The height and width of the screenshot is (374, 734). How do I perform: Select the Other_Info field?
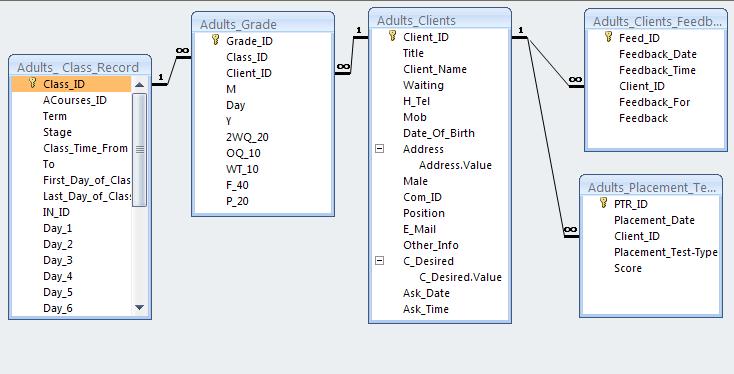point(431,245)
